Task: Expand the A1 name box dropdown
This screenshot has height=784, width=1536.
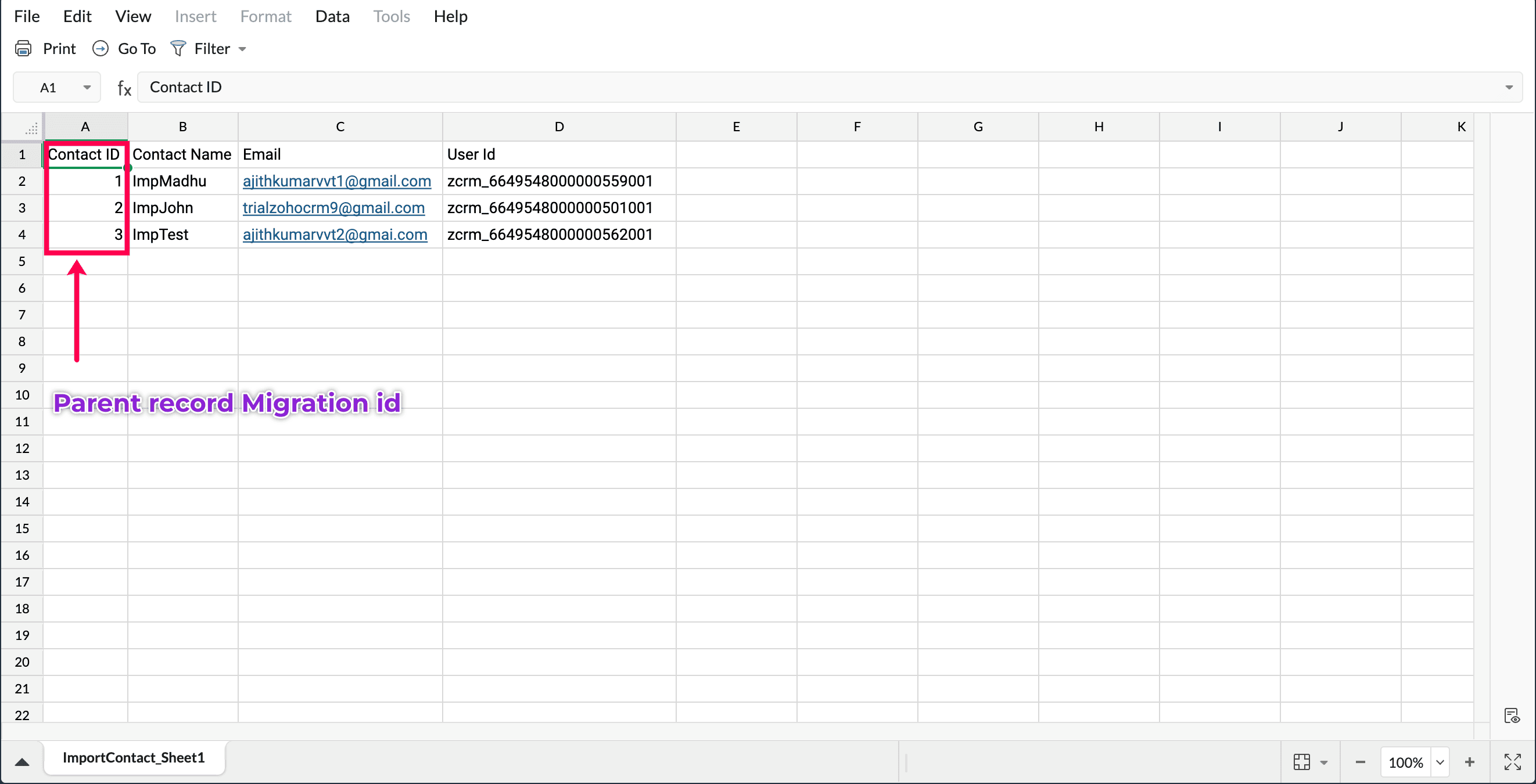Action: coord(87,88)
